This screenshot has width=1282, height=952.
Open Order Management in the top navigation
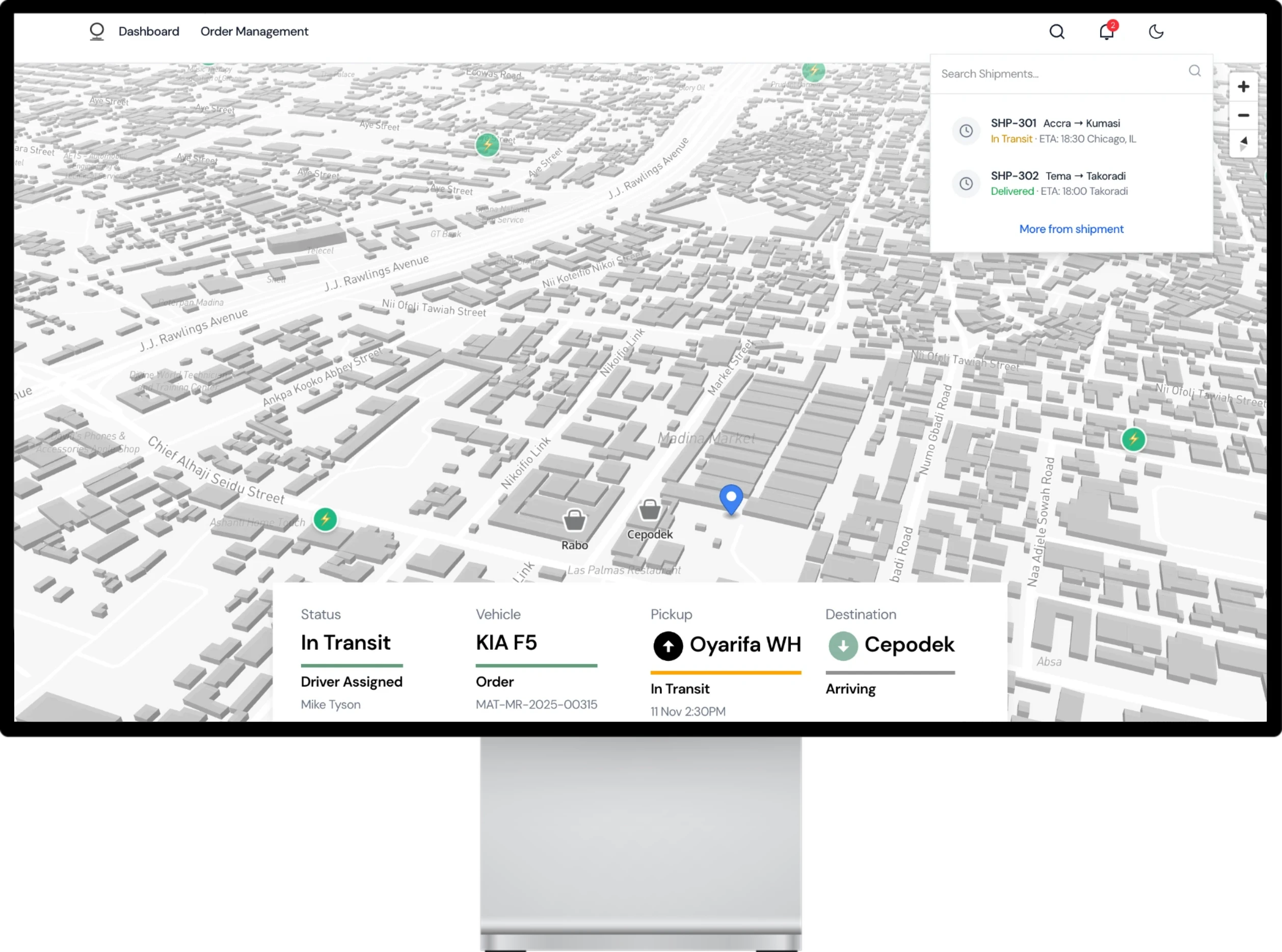click(254, 31)
